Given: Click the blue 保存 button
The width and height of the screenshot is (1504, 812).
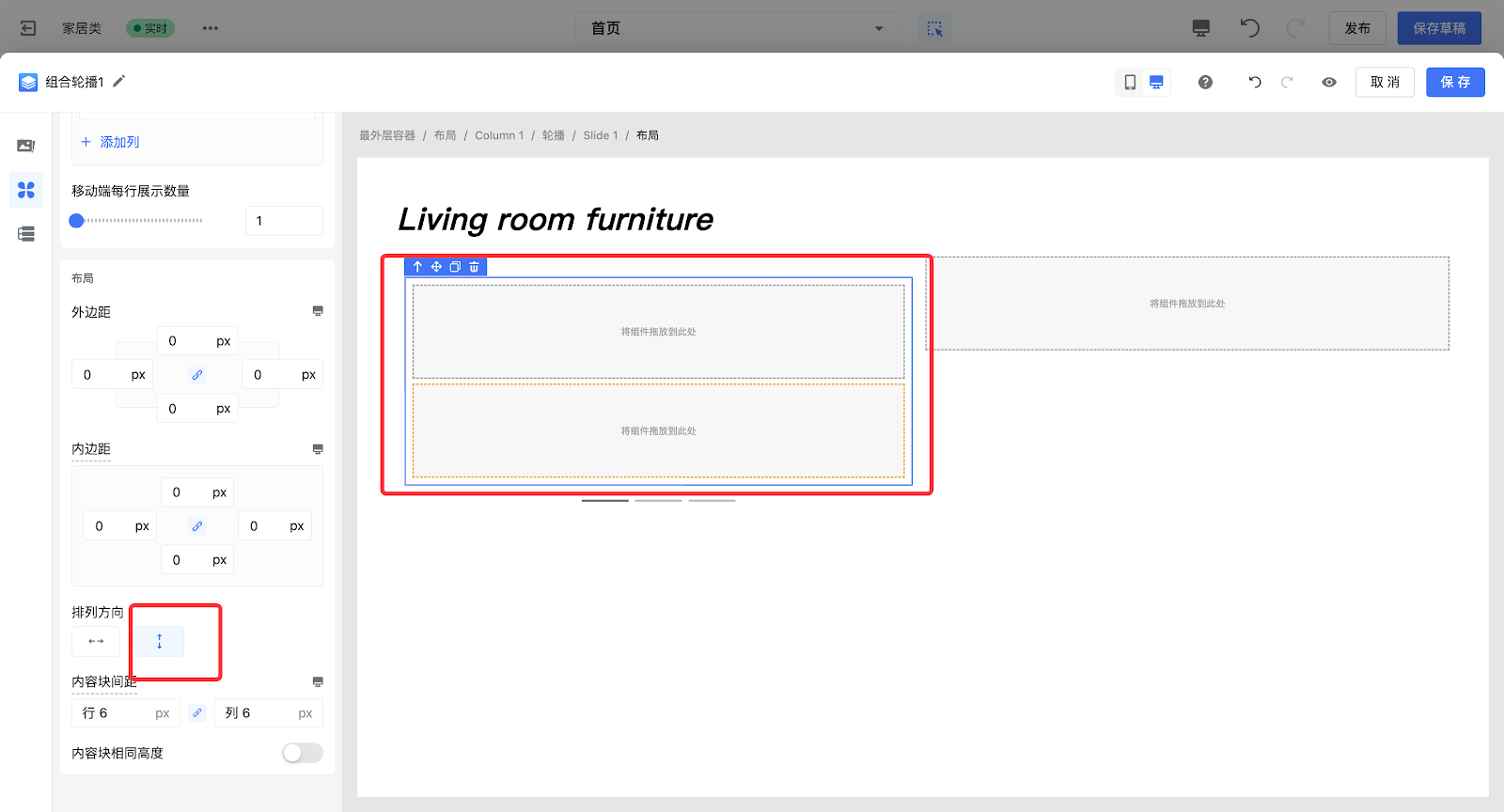Looking at the screenshot, I should coord(1454,83).
